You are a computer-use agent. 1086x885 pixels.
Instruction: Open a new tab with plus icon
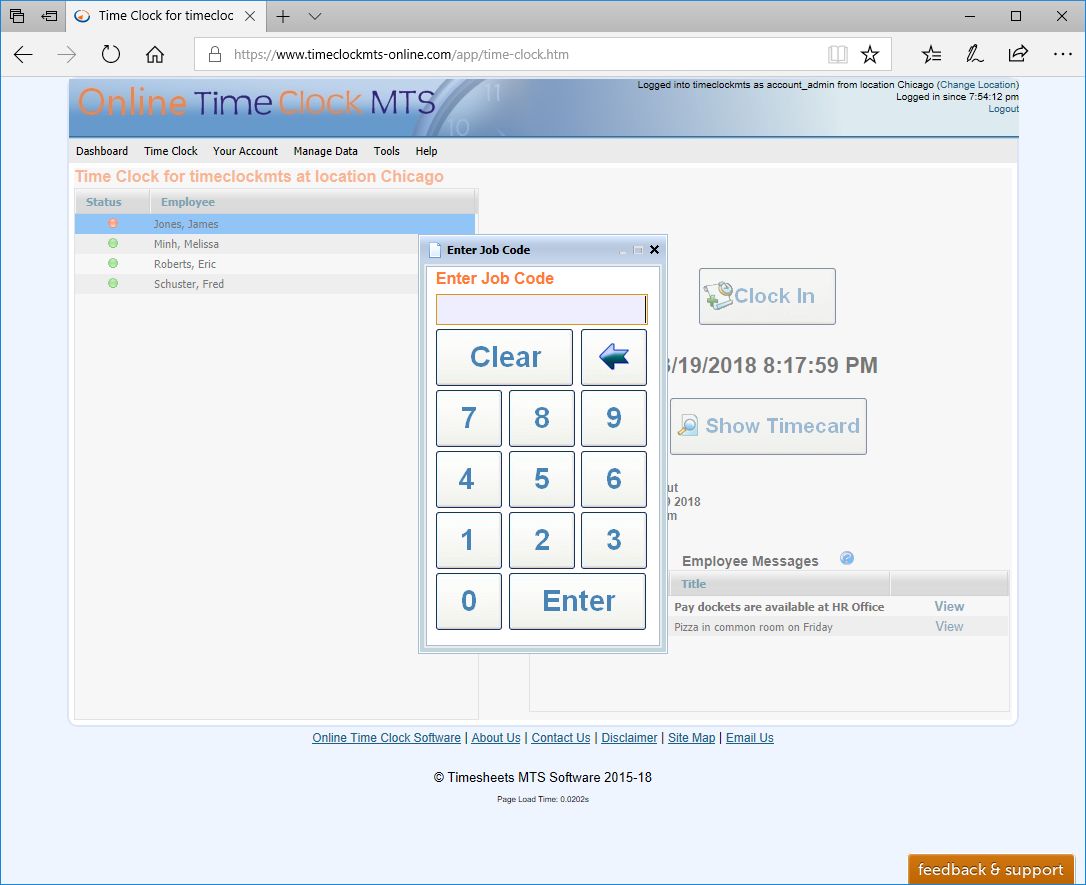(x=283, y=16)
